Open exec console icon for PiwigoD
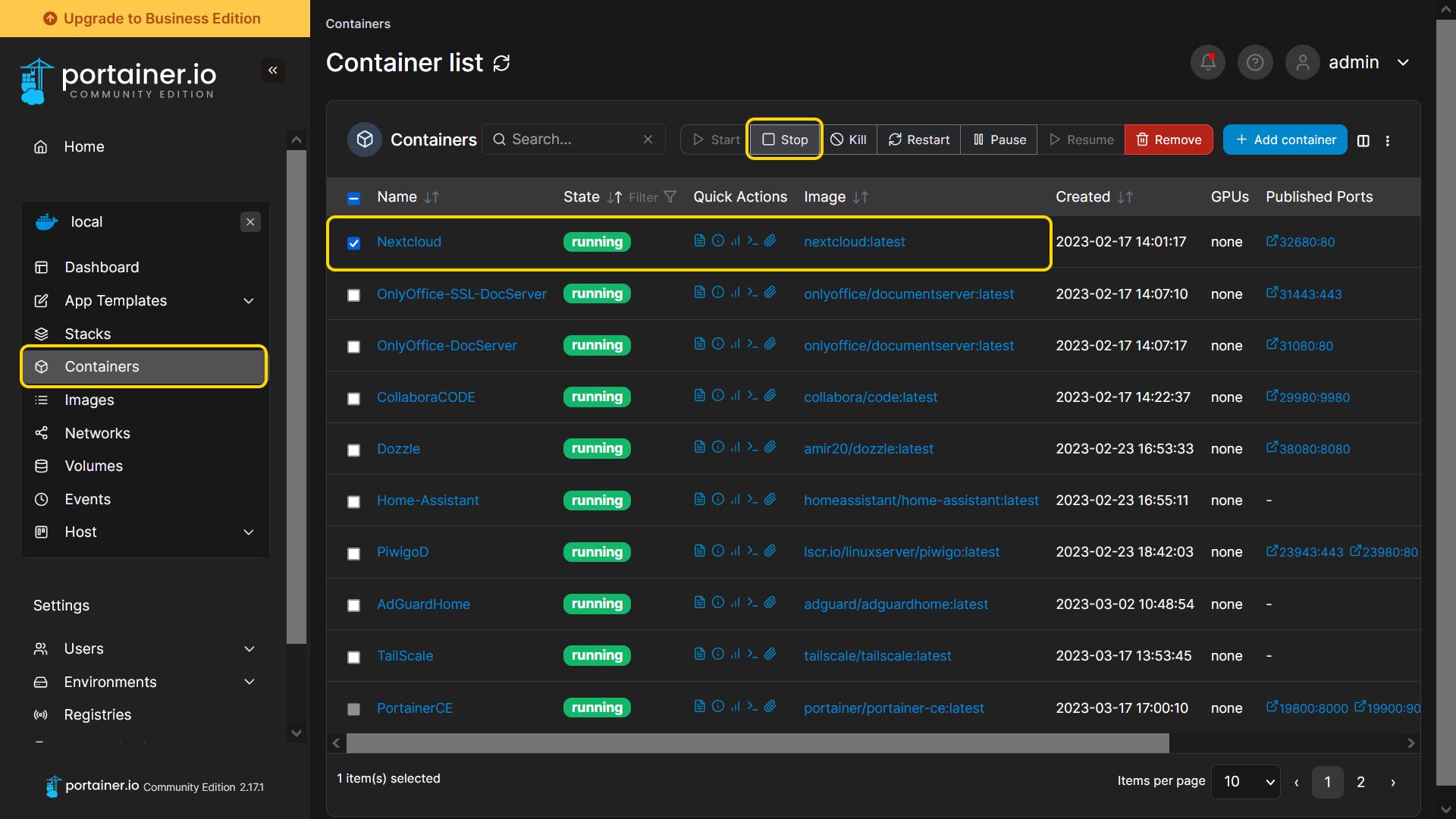1456x819 pixels. pyautogui.click(x=752, y=551)
